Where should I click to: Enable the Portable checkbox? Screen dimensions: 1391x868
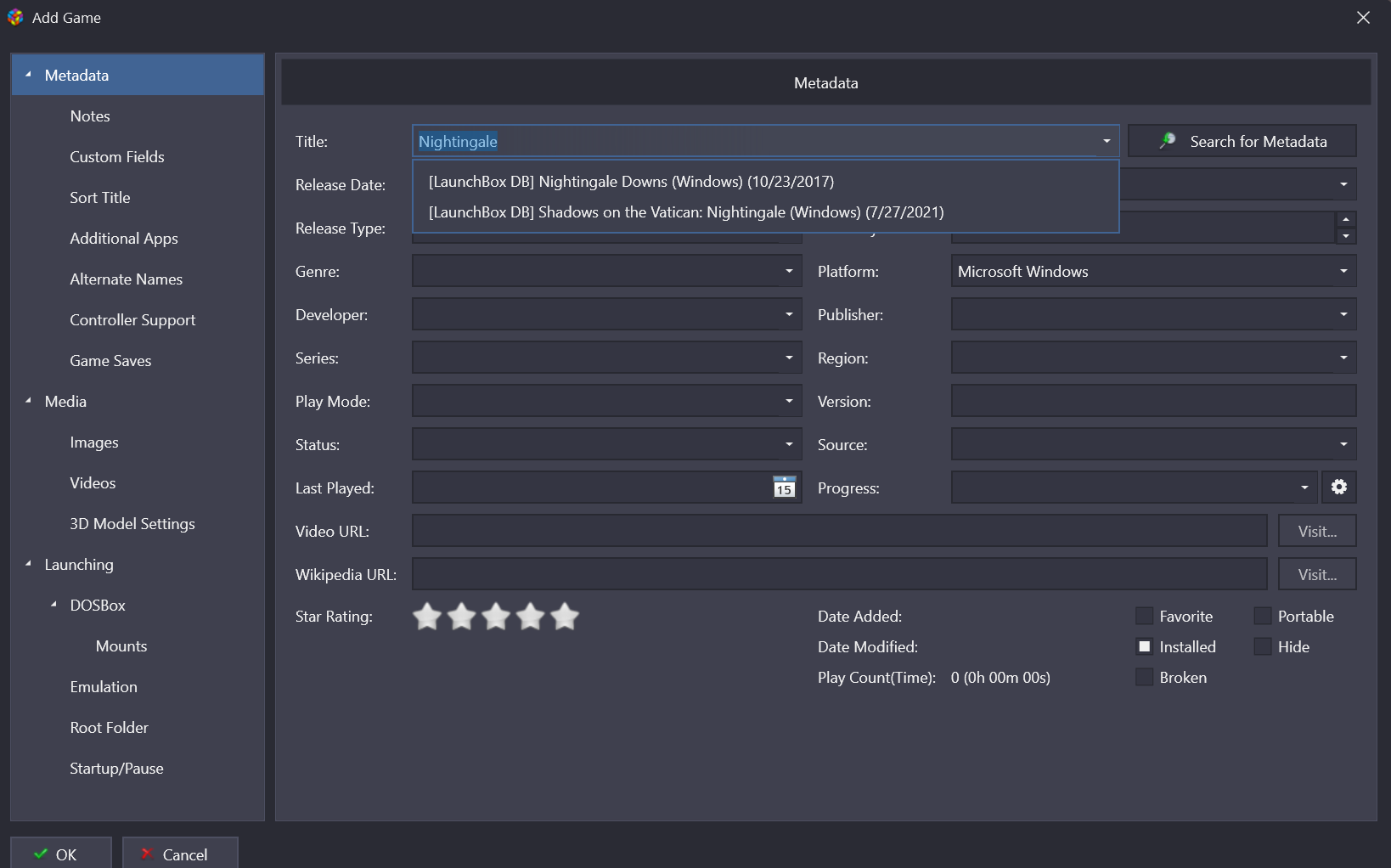[1263, 616]
